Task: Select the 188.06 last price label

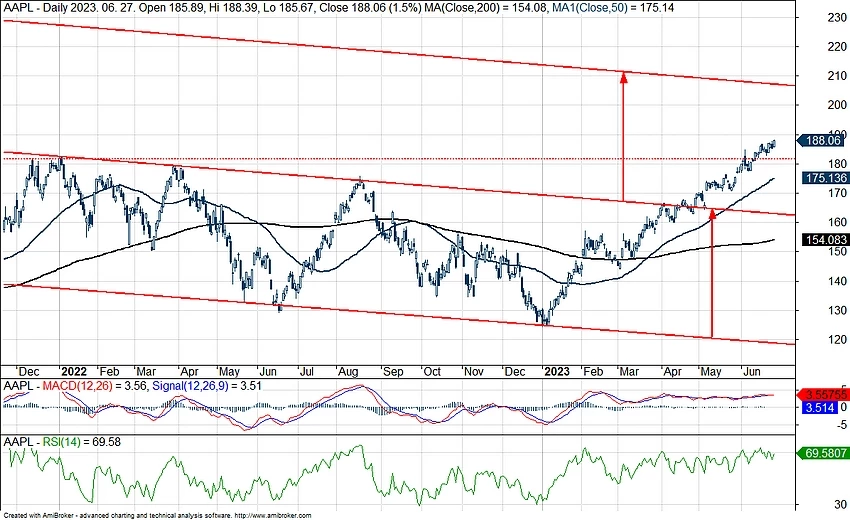Action: [822, 140]
